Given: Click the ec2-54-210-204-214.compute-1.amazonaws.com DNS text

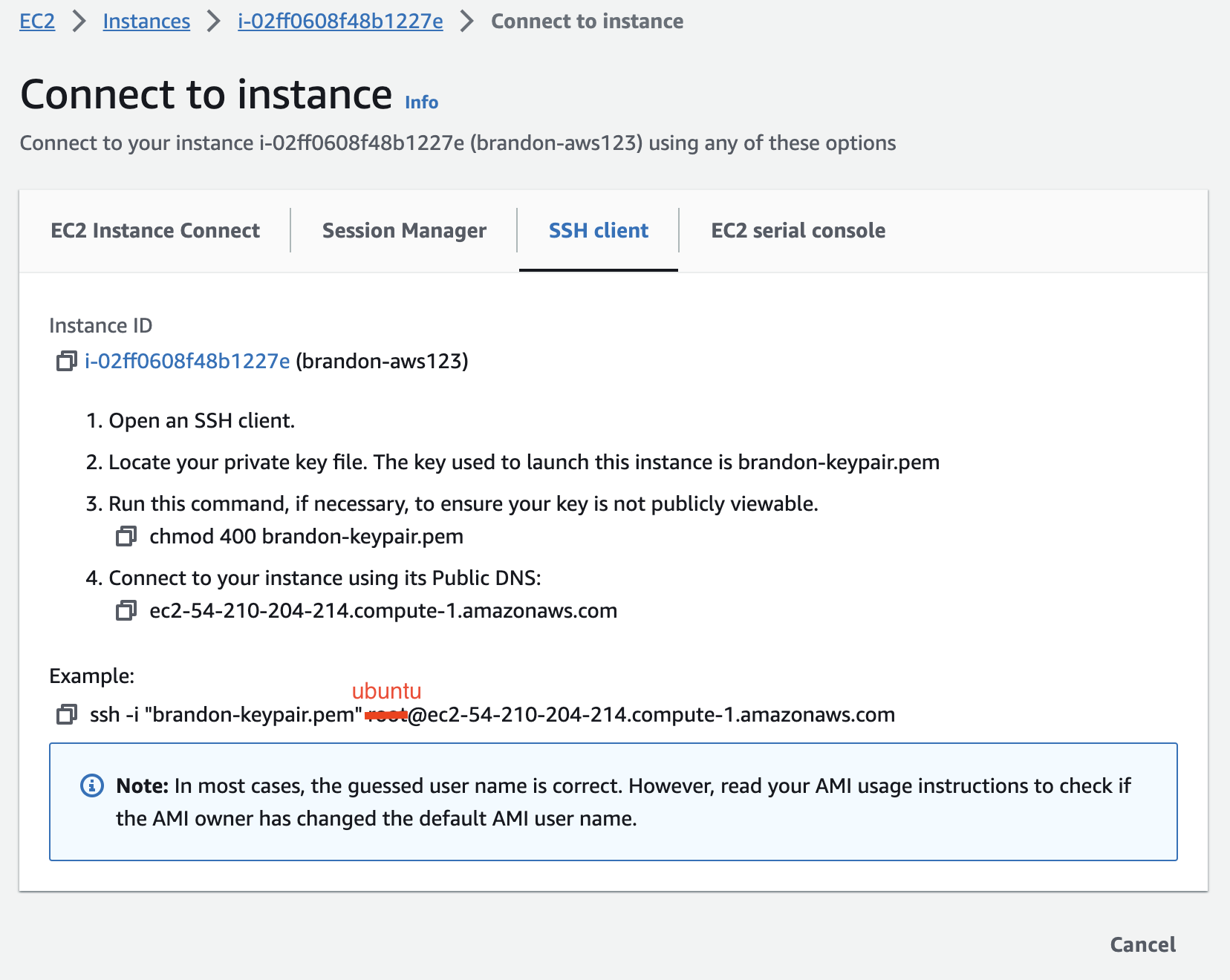Looking at the screenshot, I should pos(383,611).
